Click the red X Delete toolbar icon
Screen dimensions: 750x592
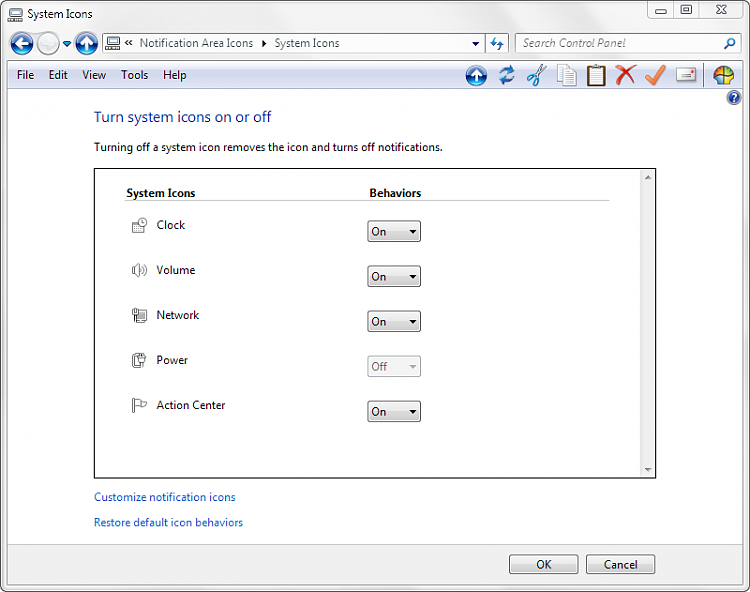626,75
